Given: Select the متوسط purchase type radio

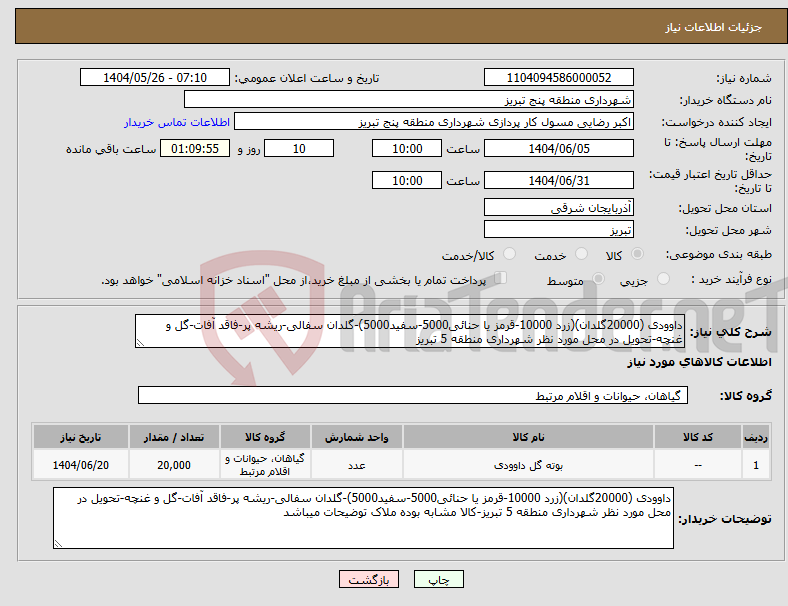Looking at the screenshot, I should 599,279.
